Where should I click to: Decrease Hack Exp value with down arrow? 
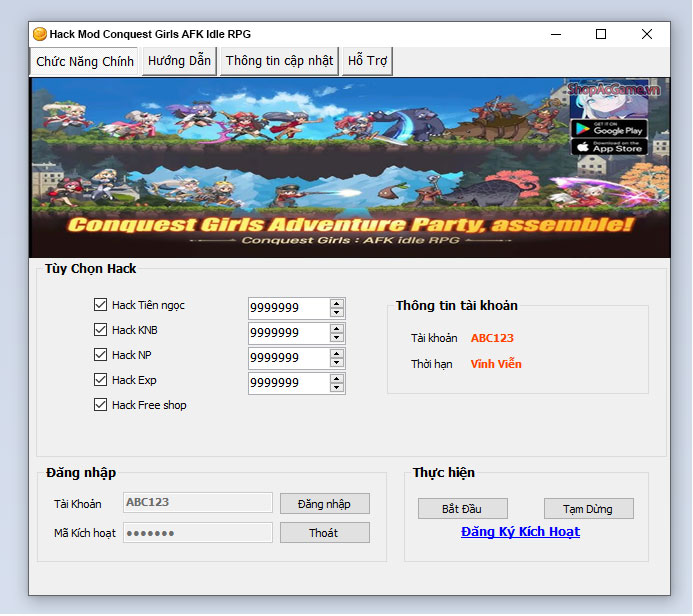tap(337, 388)
